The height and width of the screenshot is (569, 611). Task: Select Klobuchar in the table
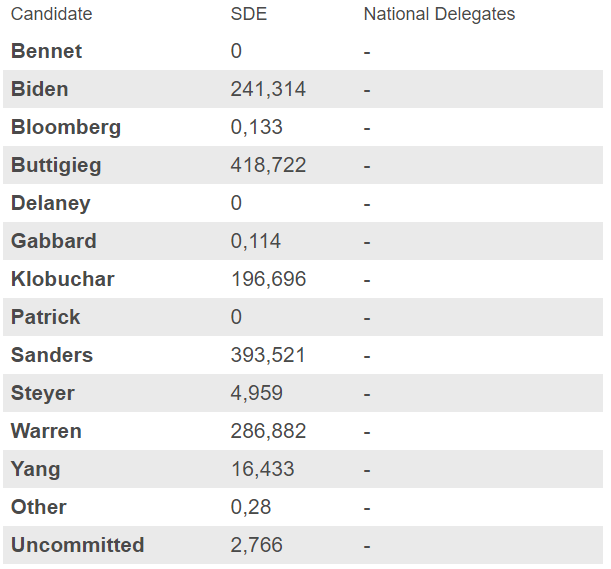[x=63, y=279]
